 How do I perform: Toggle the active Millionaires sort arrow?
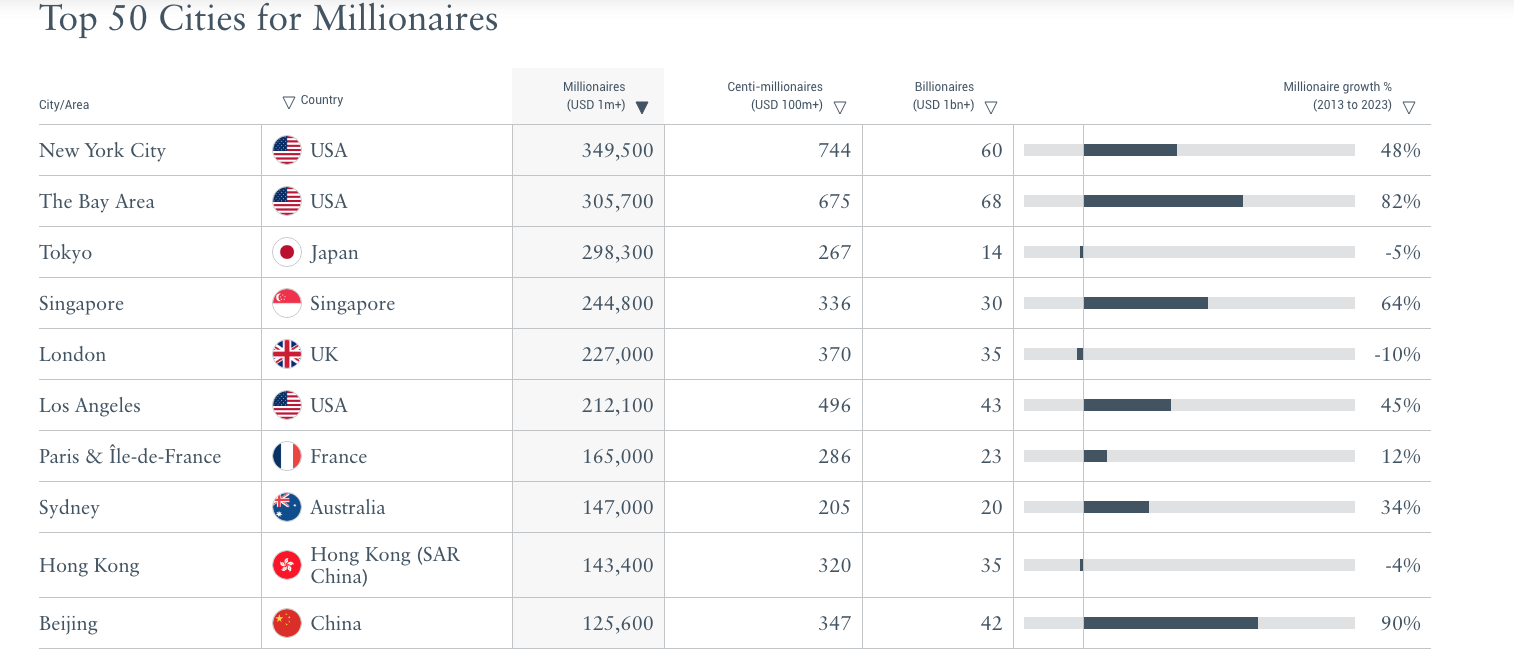pyautogui.click(x=642, y=107)
